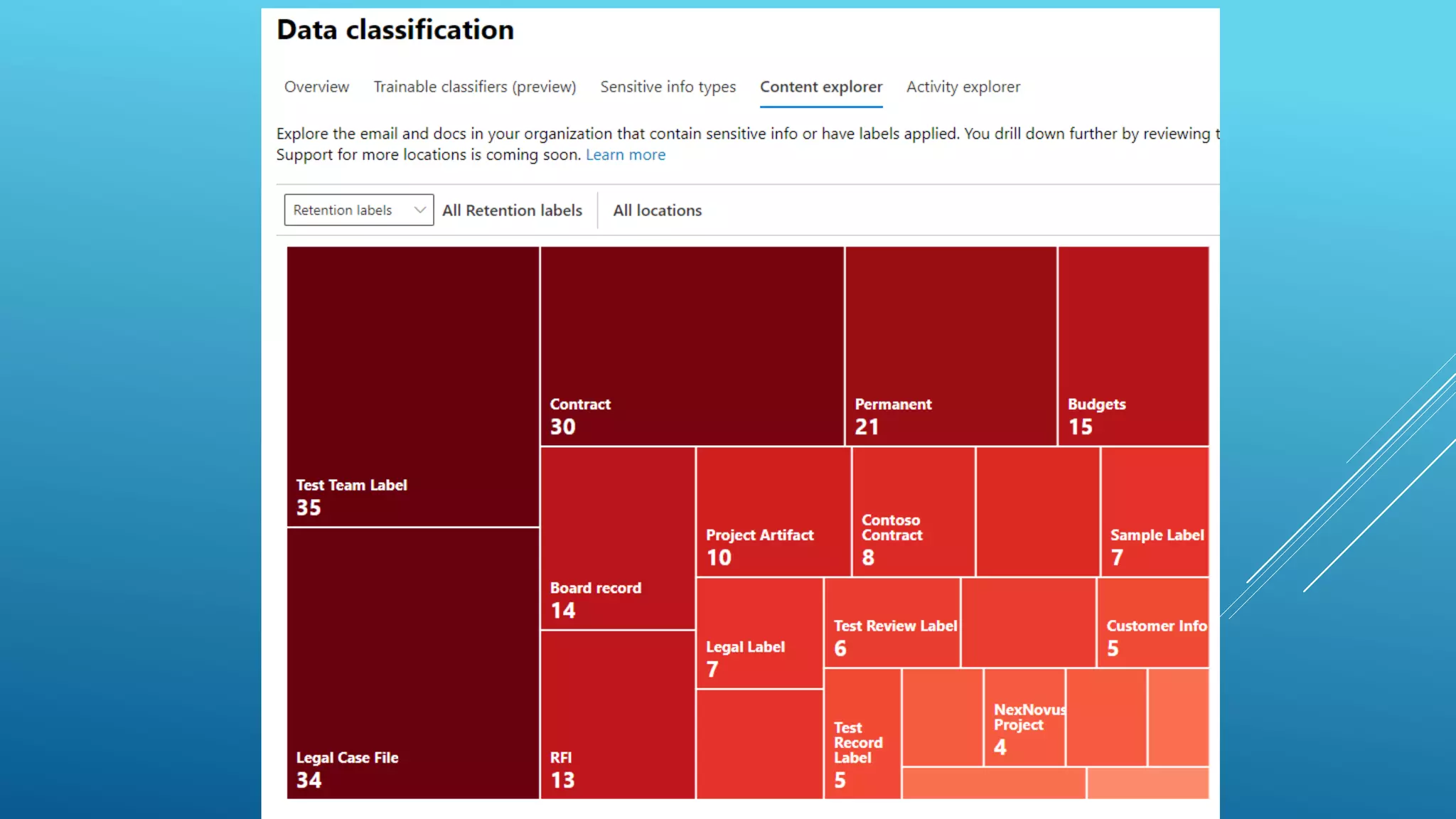Image resolution: width=1456 pixels, height=819 pixels.
Task: Select the Permanent label tile
Action: [x=951, y=346]
